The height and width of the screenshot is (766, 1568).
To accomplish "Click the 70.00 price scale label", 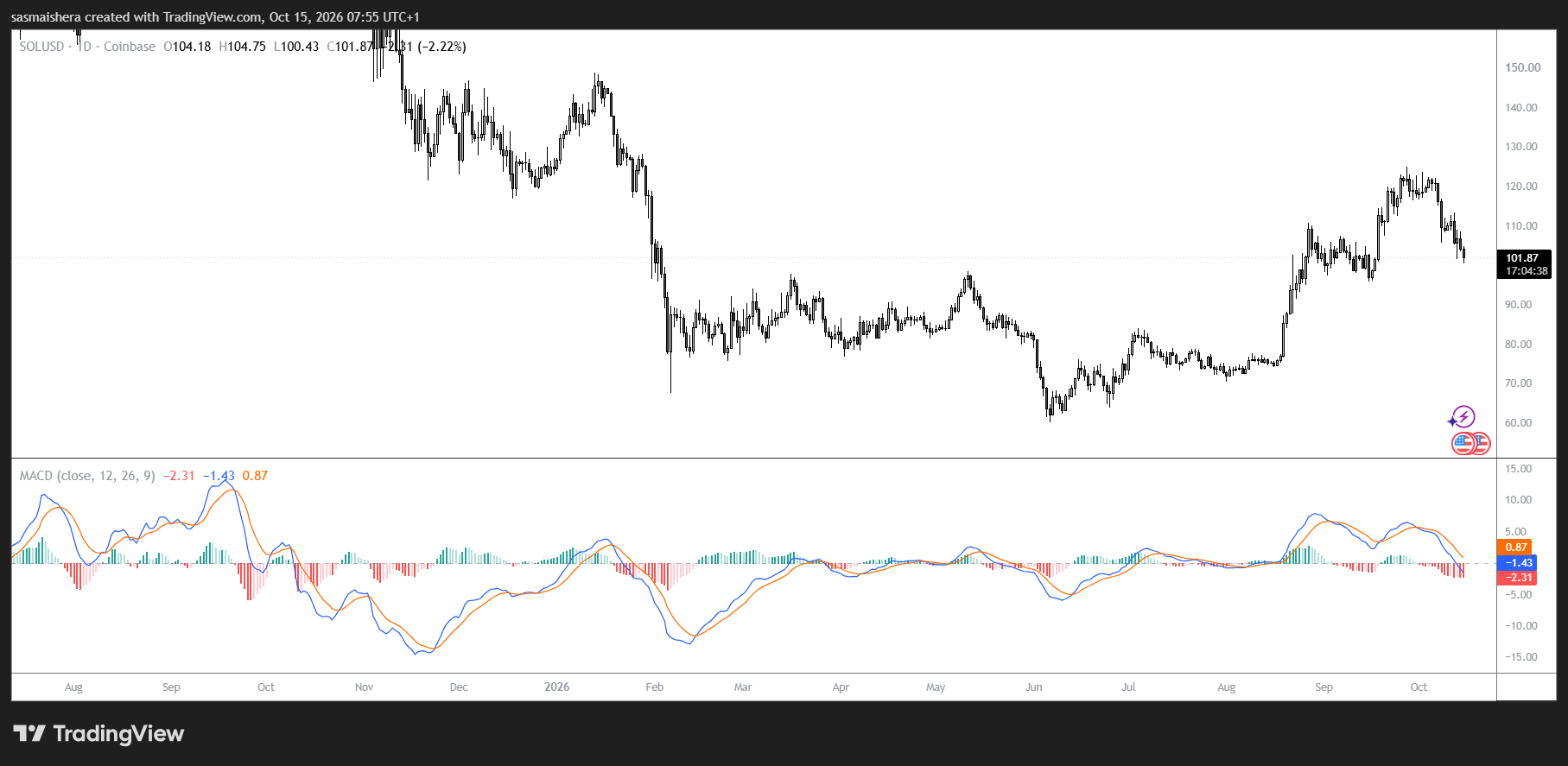I will point(1519,383).
